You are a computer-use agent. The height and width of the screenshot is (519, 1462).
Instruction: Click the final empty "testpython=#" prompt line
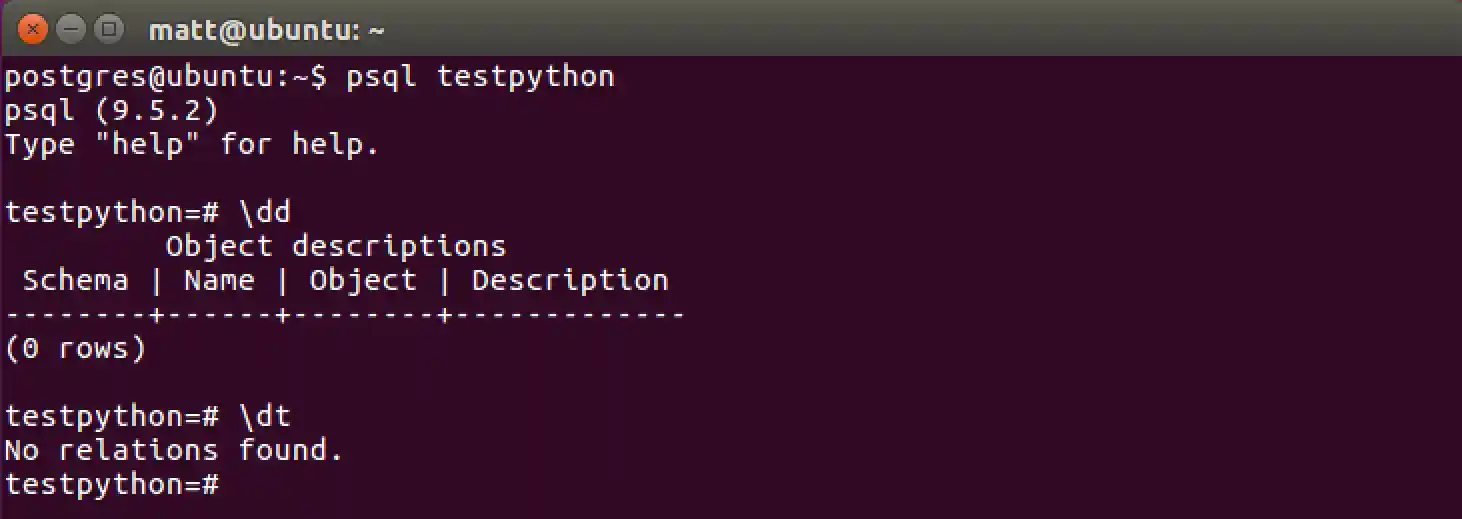point(111,484)
